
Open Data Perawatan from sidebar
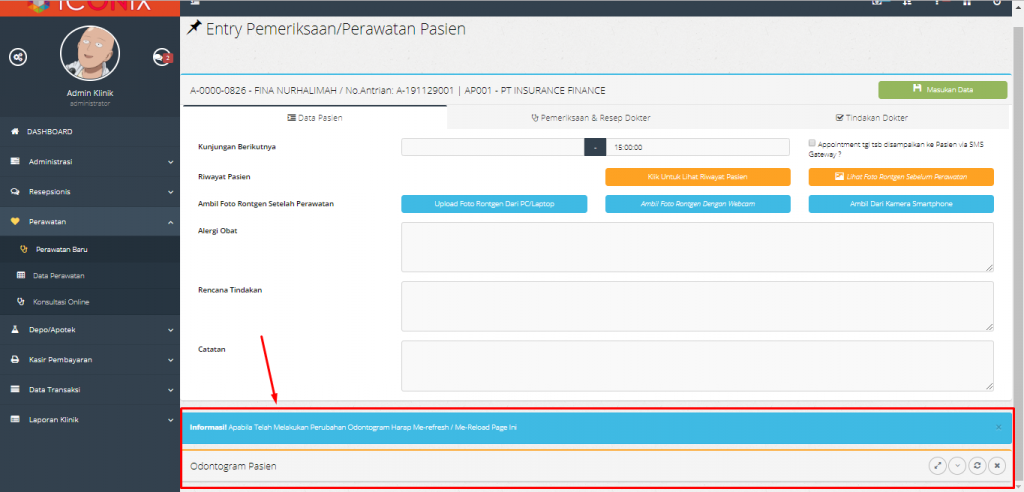tap(58, 275)
